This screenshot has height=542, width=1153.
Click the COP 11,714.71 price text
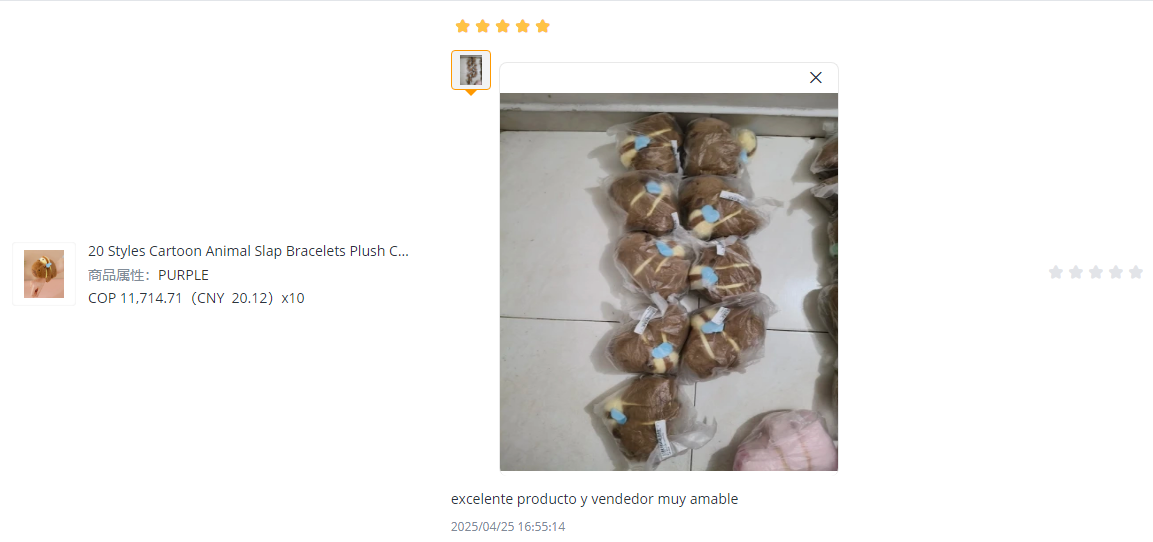135,298
